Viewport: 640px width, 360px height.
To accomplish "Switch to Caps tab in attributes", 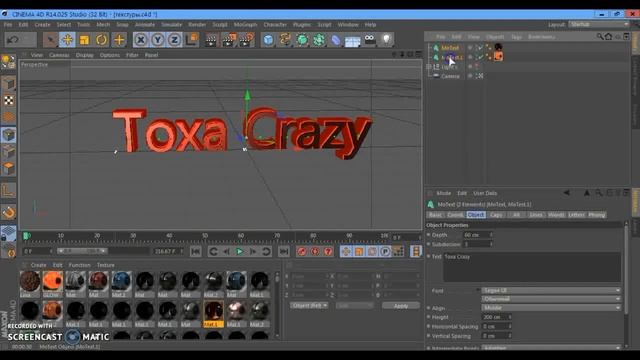I will [496, 215].
